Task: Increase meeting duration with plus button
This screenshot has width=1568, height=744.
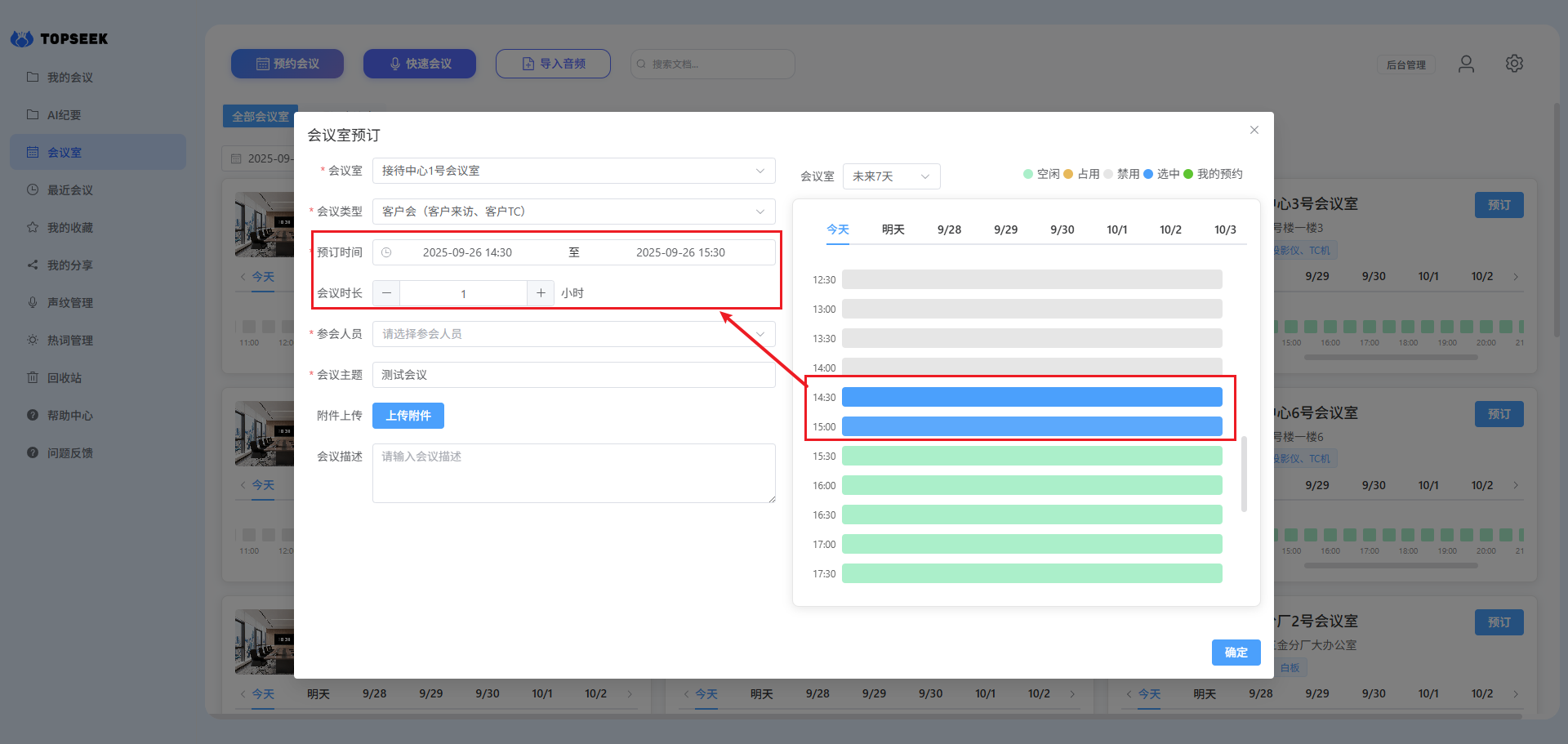Action: click(541, 293)
